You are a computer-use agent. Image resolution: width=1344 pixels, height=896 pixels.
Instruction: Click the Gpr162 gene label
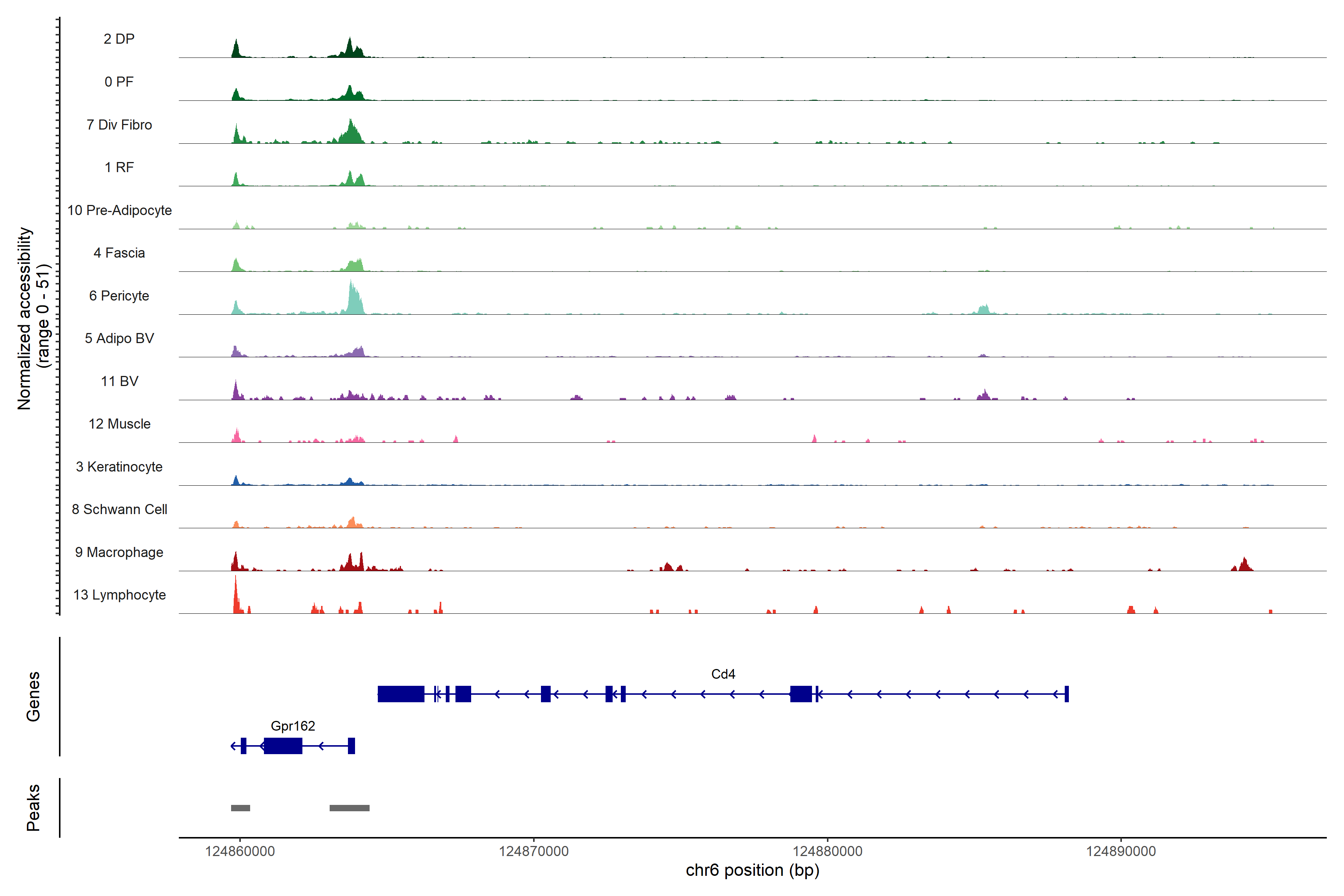[x=293, y=726]
